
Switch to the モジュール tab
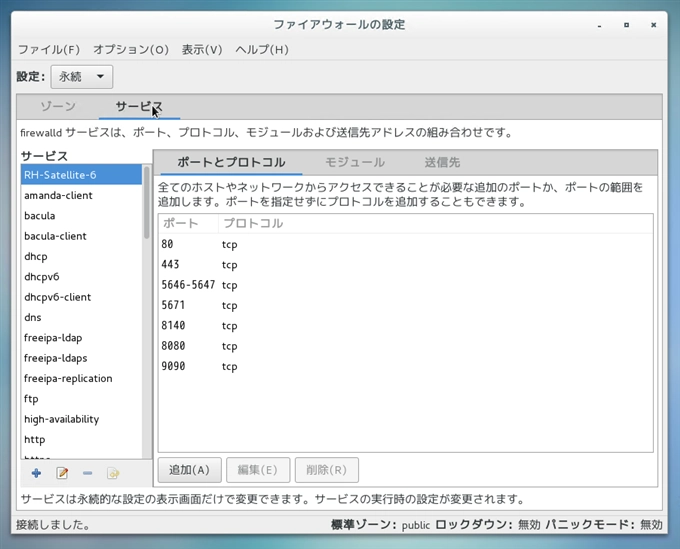pyautogui.click(x=355, y=162)
